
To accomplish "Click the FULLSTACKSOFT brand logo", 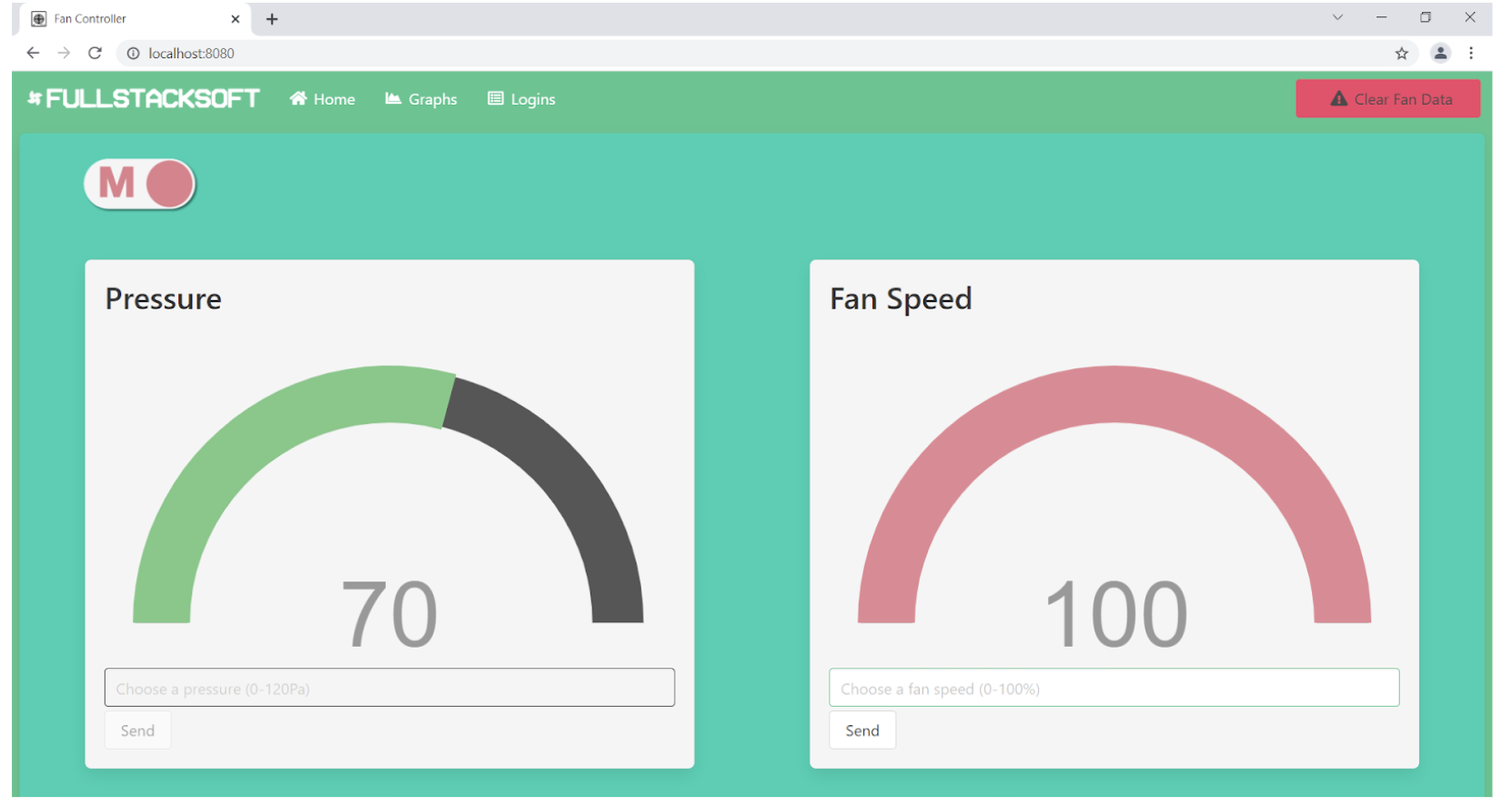I will click(144, 98).
